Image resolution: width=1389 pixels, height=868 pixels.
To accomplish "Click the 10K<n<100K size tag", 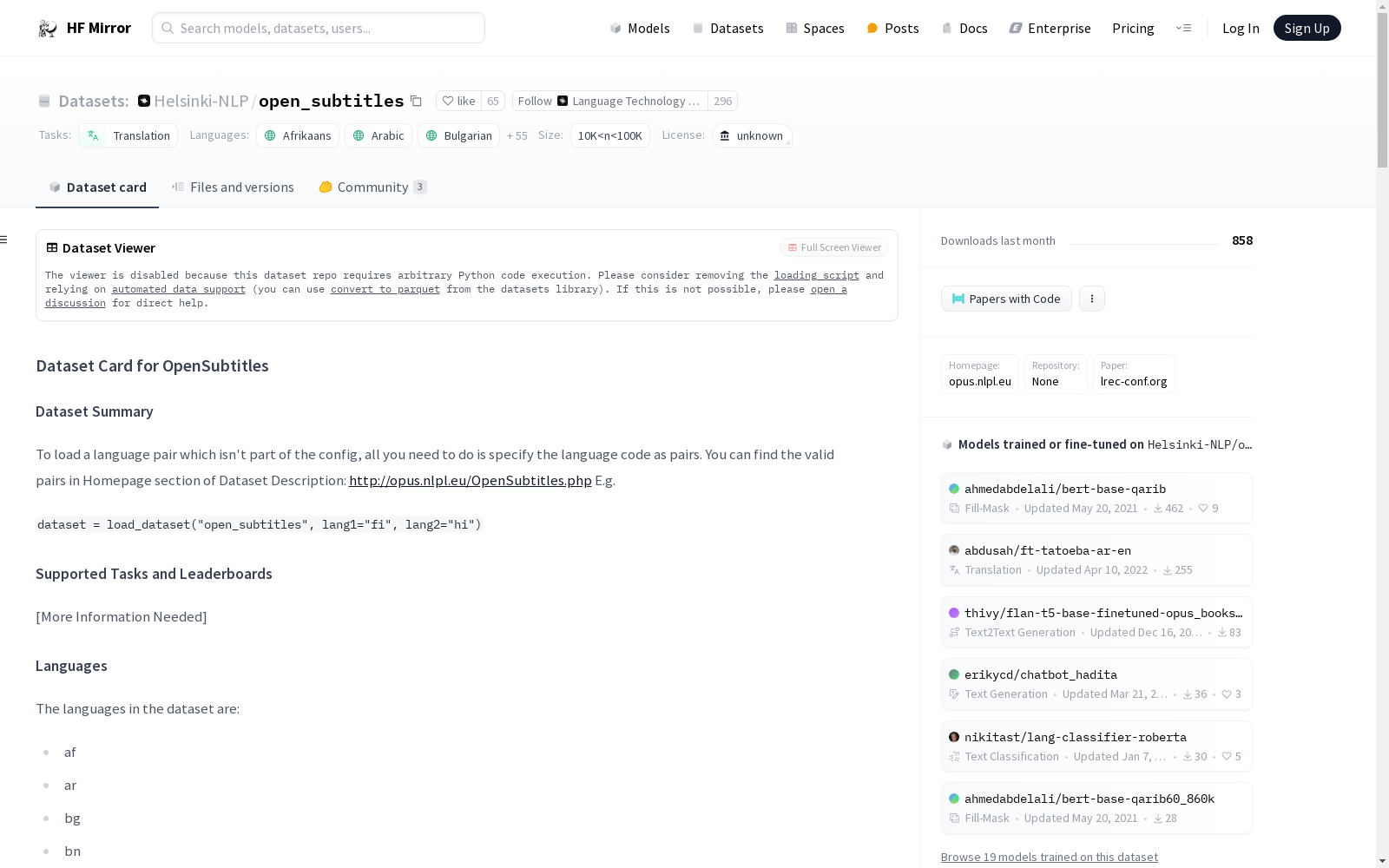I will coord(610,135).
